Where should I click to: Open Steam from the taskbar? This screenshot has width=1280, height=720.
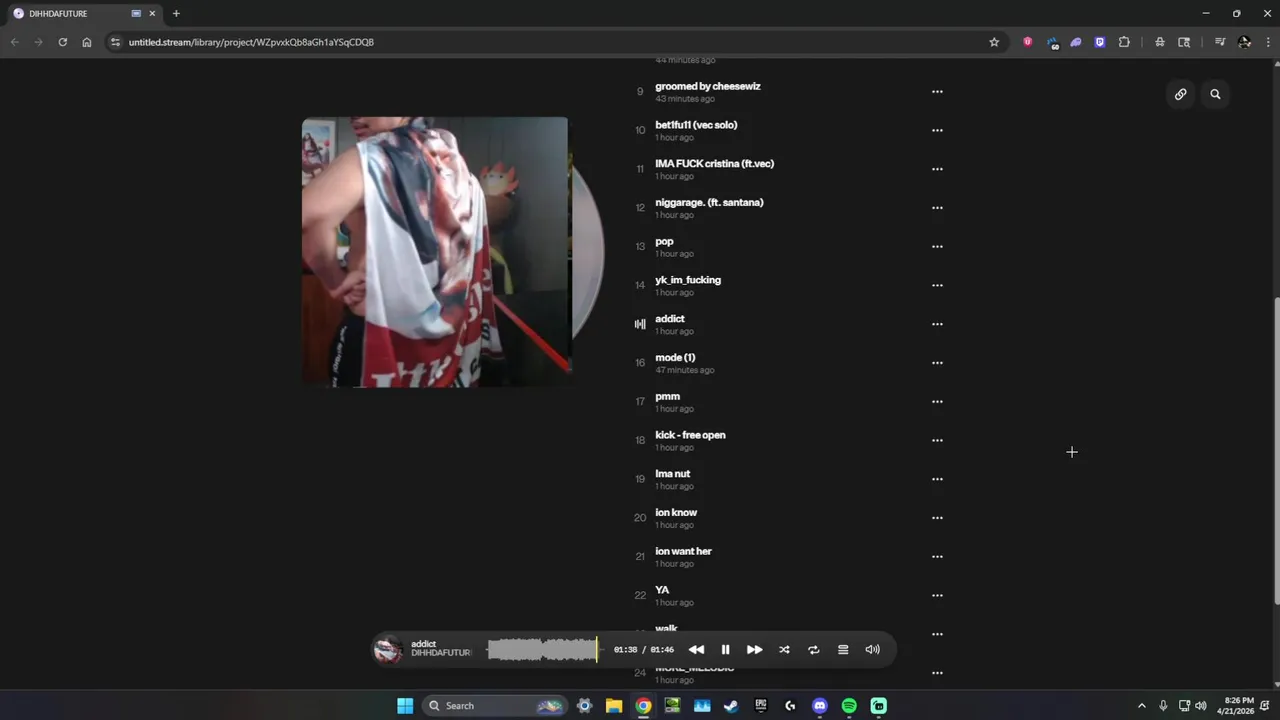[731, 706]
